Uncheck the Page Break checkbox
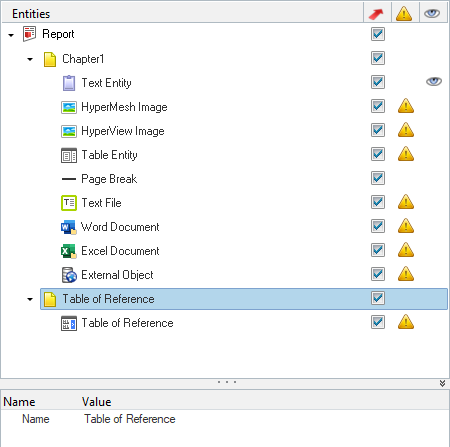Screen dimensions: 450x447 378,178
